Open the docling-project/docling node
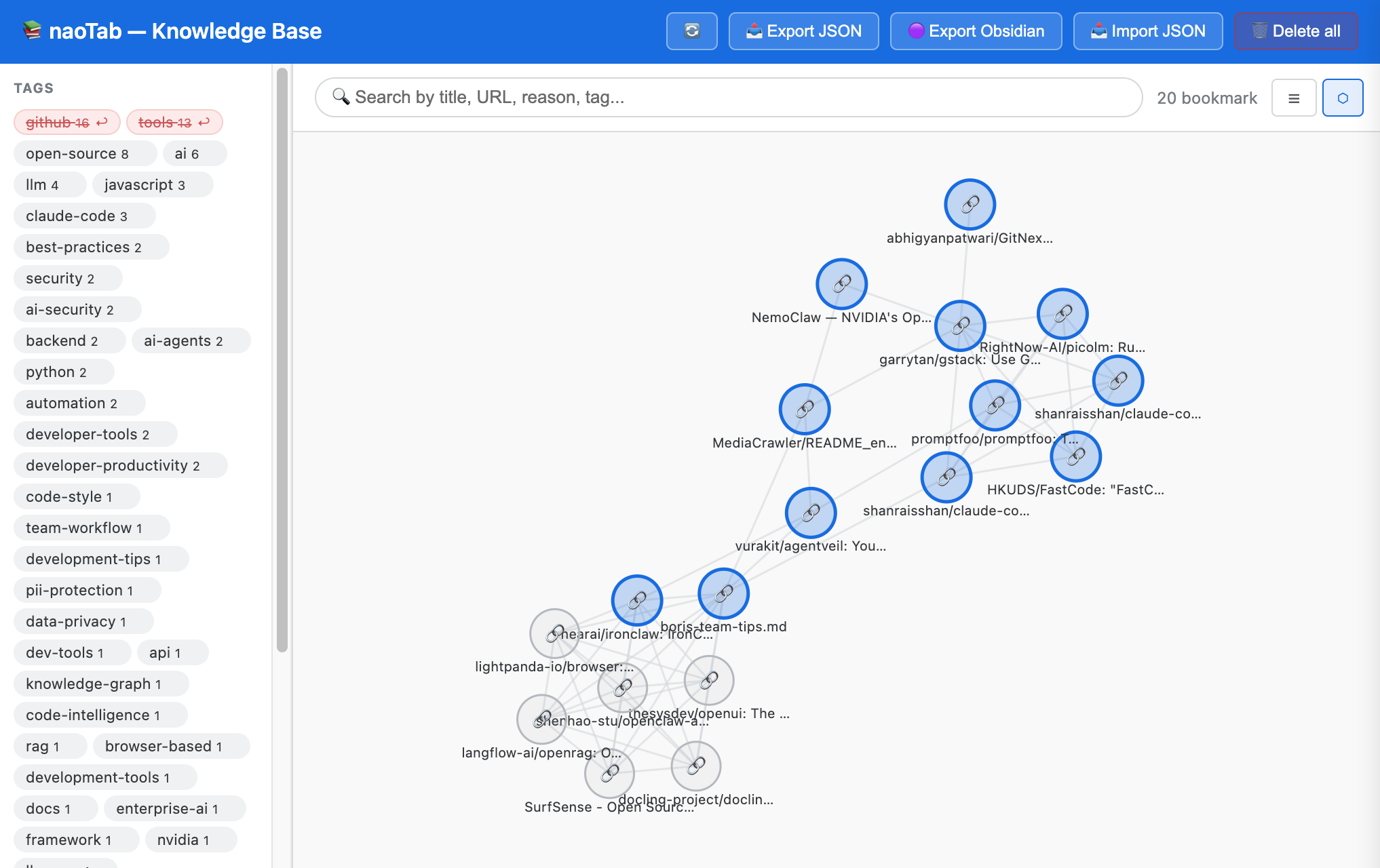The width and height of the screenshot is (1380, 868). click(695, 766)
